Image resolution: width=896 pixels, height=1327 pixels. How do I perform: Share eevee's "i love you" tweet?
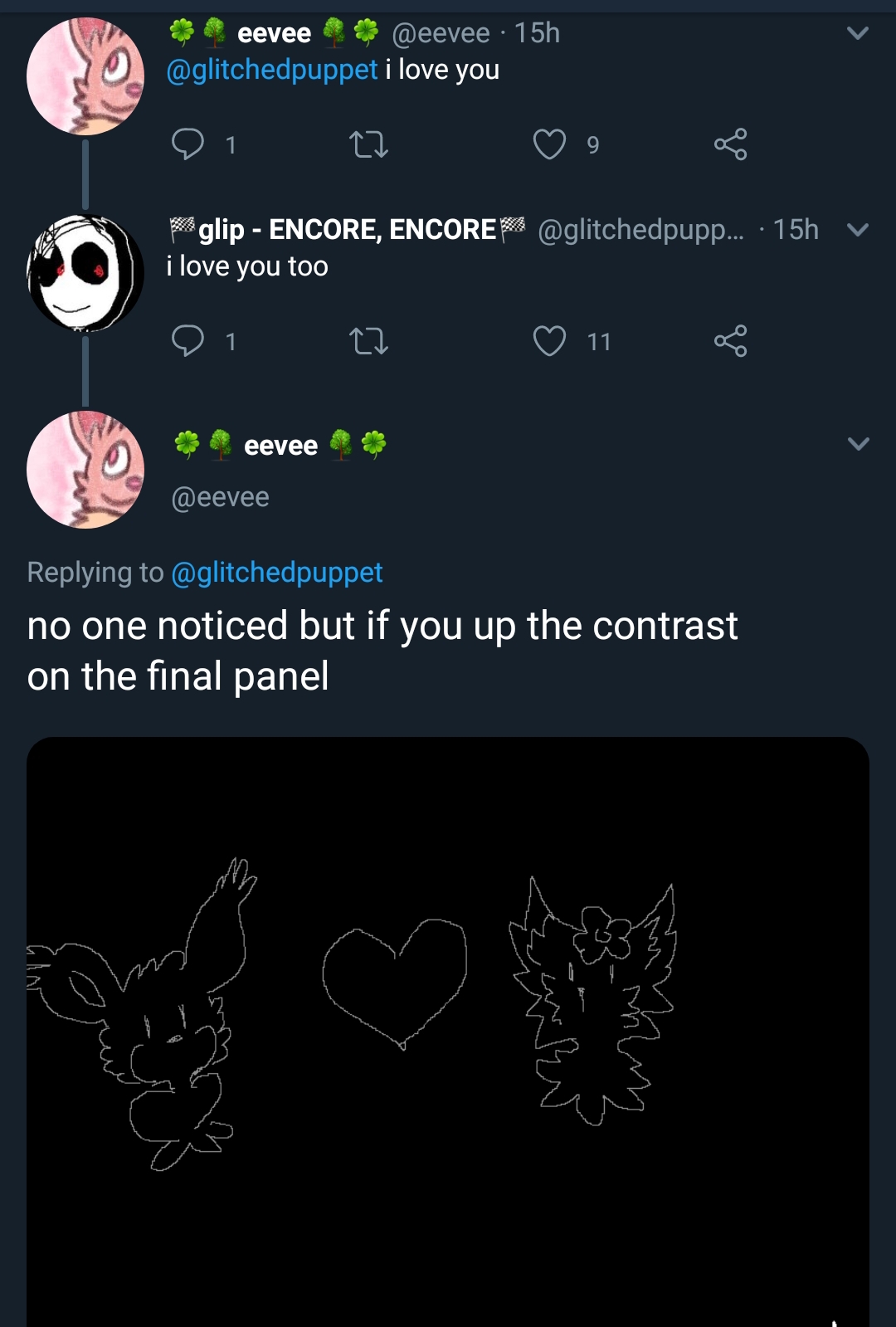[x=731, y=144]
